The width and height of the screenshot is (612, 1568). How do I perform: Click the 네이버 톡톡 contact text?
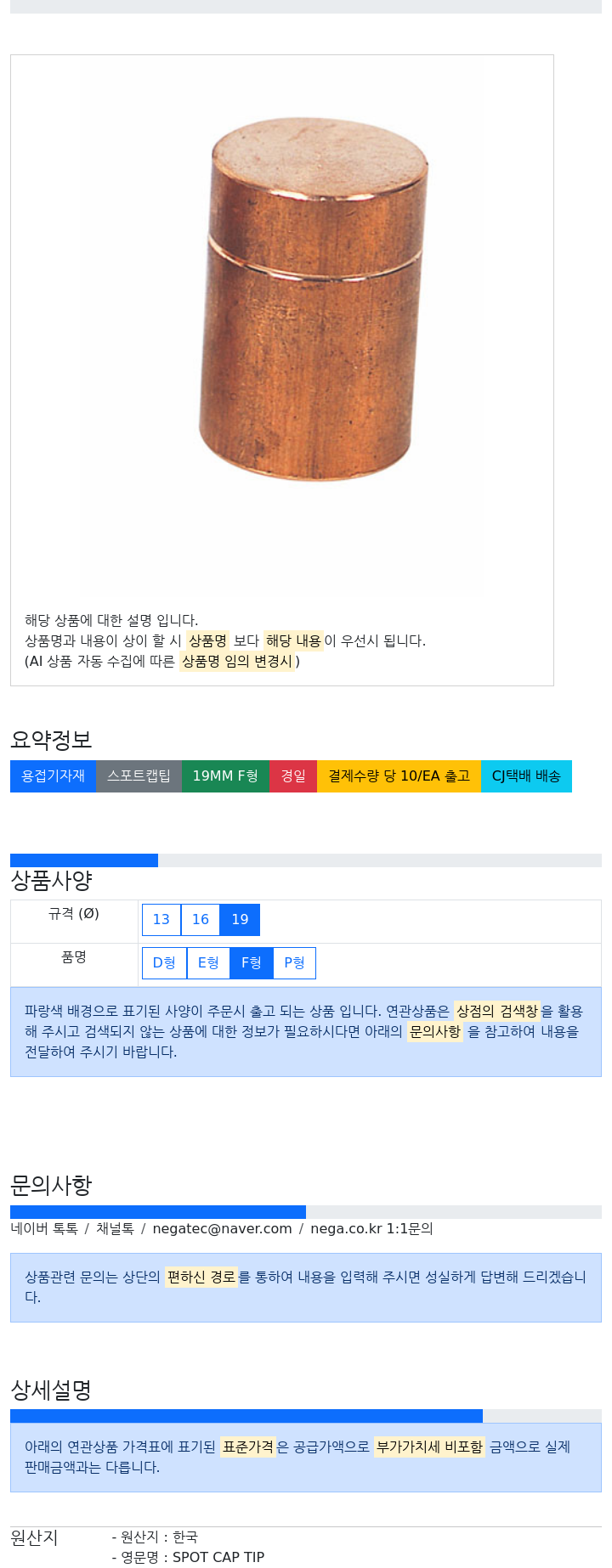(44, 1228)
